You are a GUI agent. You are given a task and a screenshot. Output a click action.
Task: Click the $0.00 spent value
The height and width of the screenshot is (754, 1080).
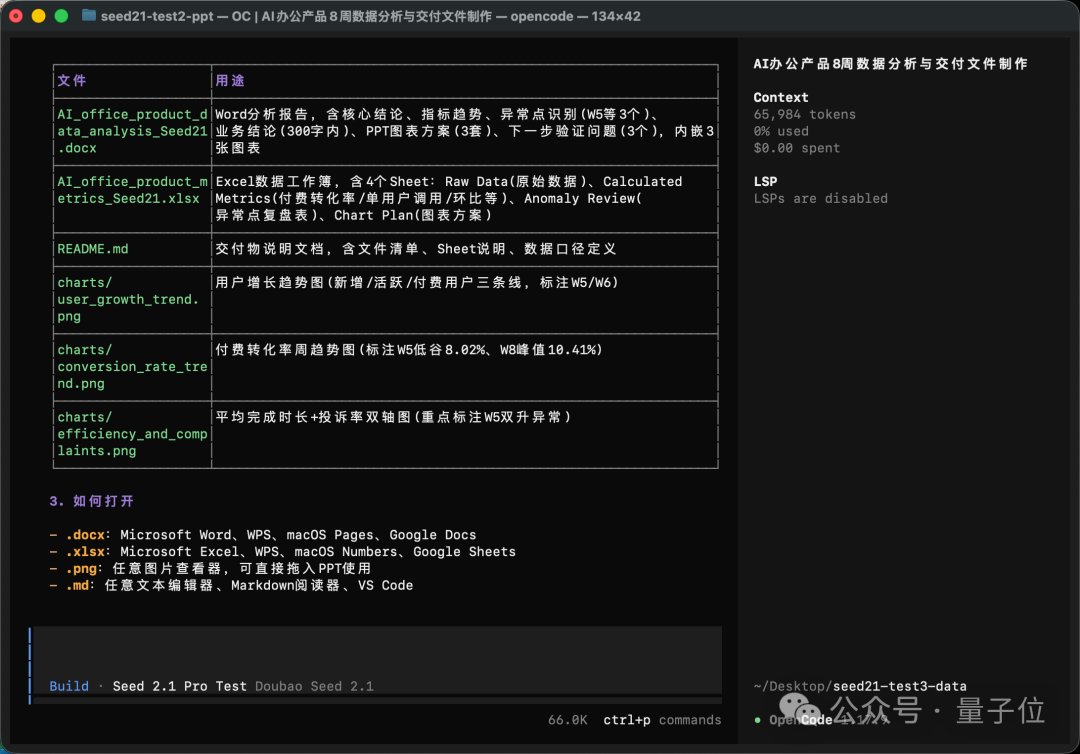pyautogui.click(x=796, y=148)
